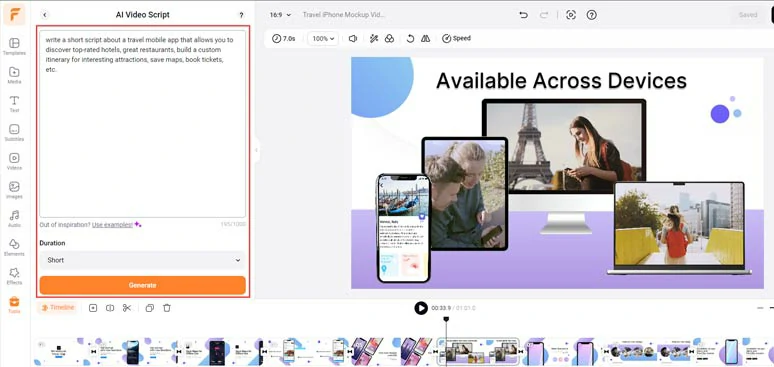Rotate the selected clip
This screenshot has height=367, width=774.
(410, 39)
